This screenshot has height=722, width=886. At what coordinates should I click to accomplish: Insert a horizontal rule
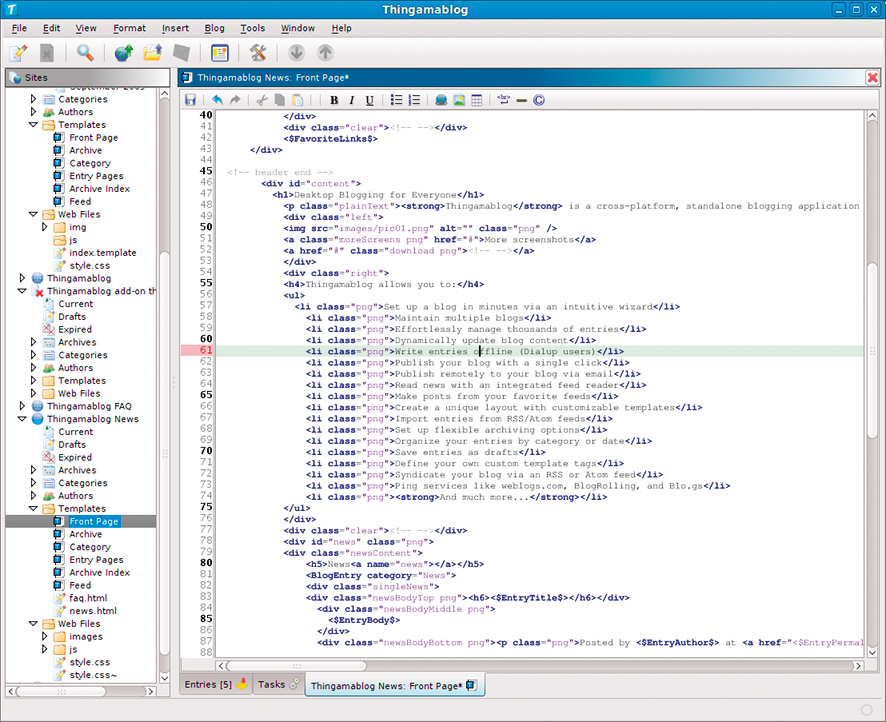[522, 100]
